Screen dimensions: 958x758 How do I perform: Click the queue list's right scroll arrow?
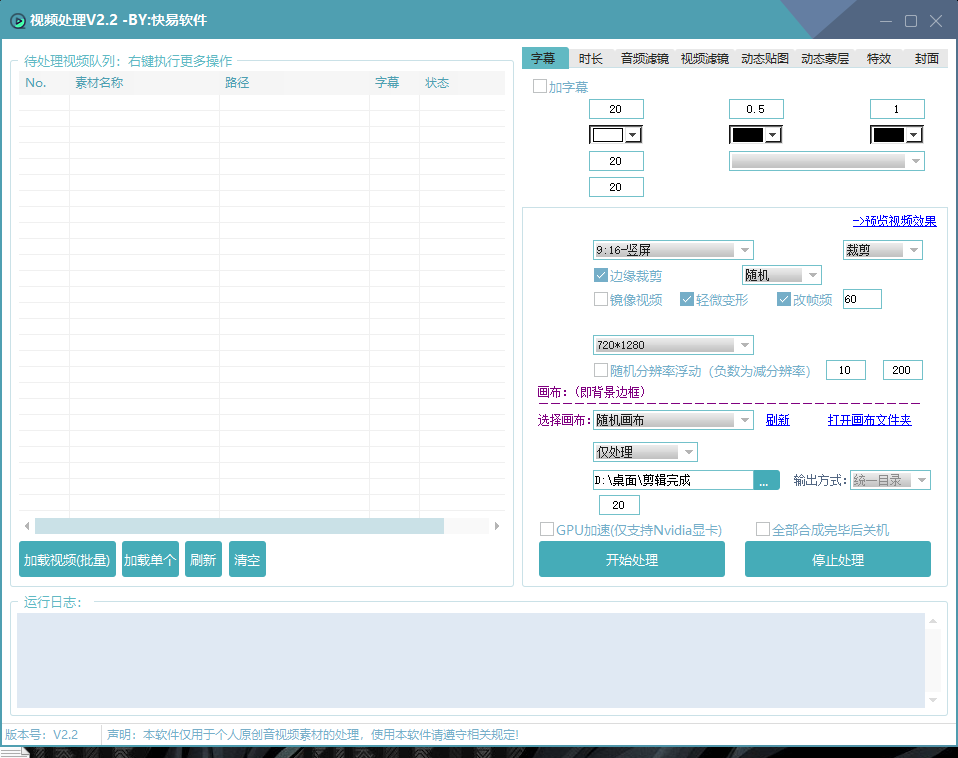[x=497, y=526]
